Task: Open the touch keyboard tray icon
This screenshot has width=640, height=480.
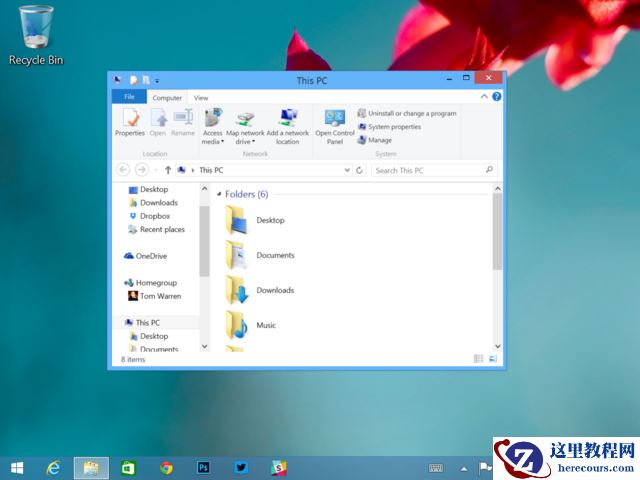Action: click(436, 468)
